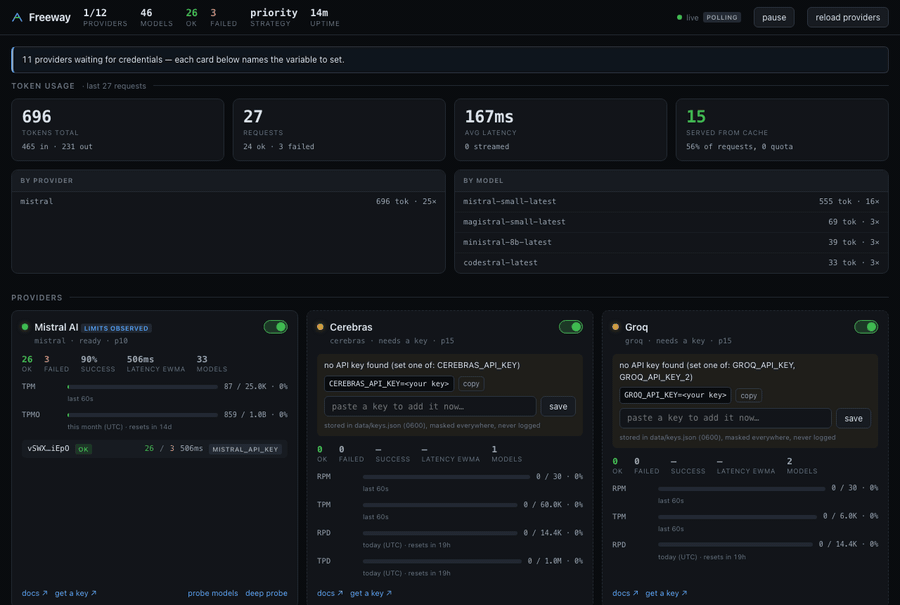900x605 pixels.
Task: Click the Groq TPM usage bar
Action: click(737, 517)
